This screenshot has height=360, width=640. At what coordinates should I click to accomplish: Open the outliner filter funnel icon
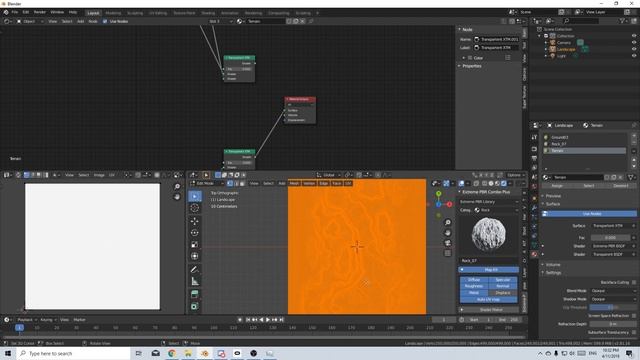click(623, 21)
